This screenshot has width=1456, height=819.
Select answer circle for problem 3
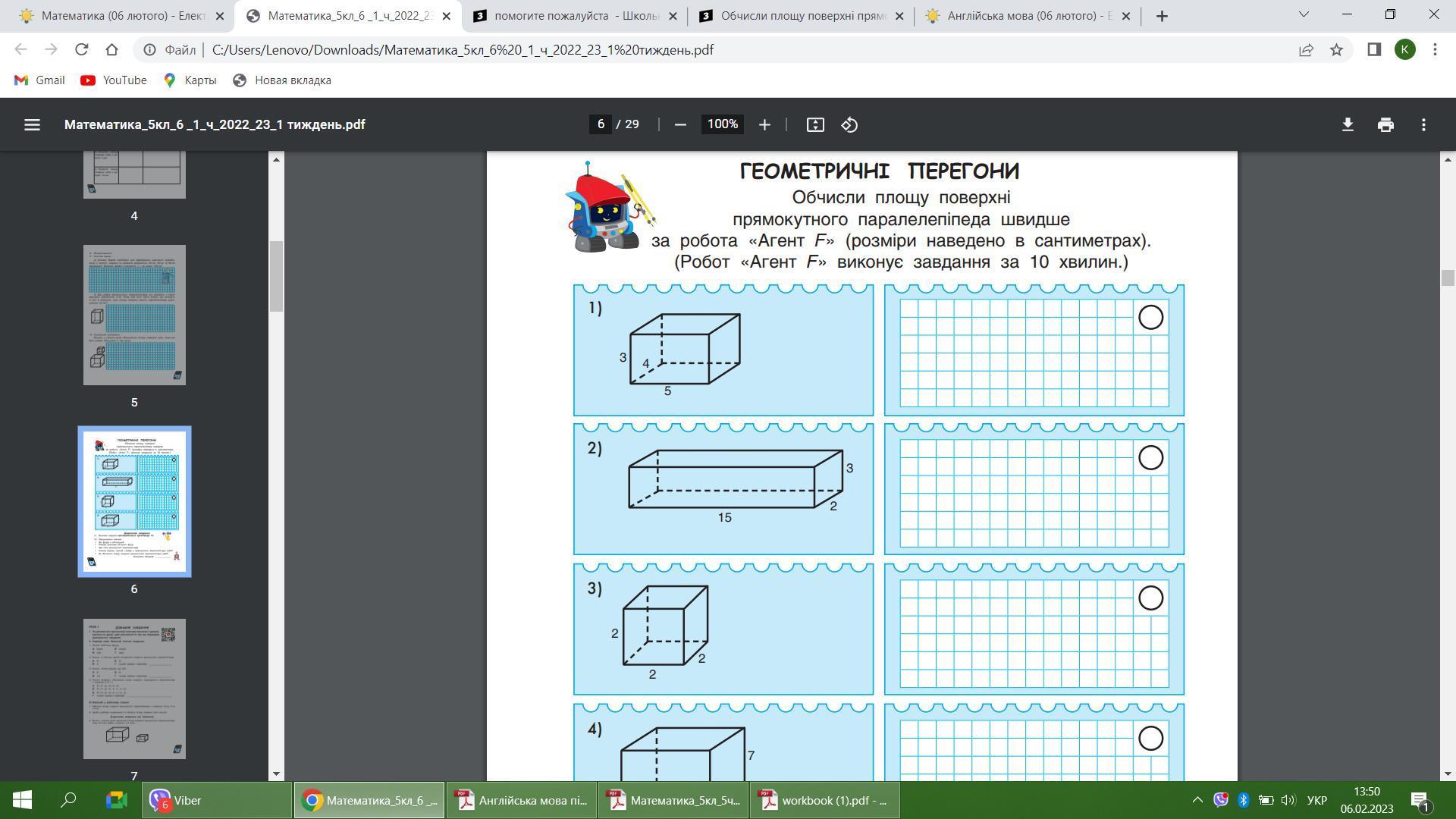(x=1150, y=598)
